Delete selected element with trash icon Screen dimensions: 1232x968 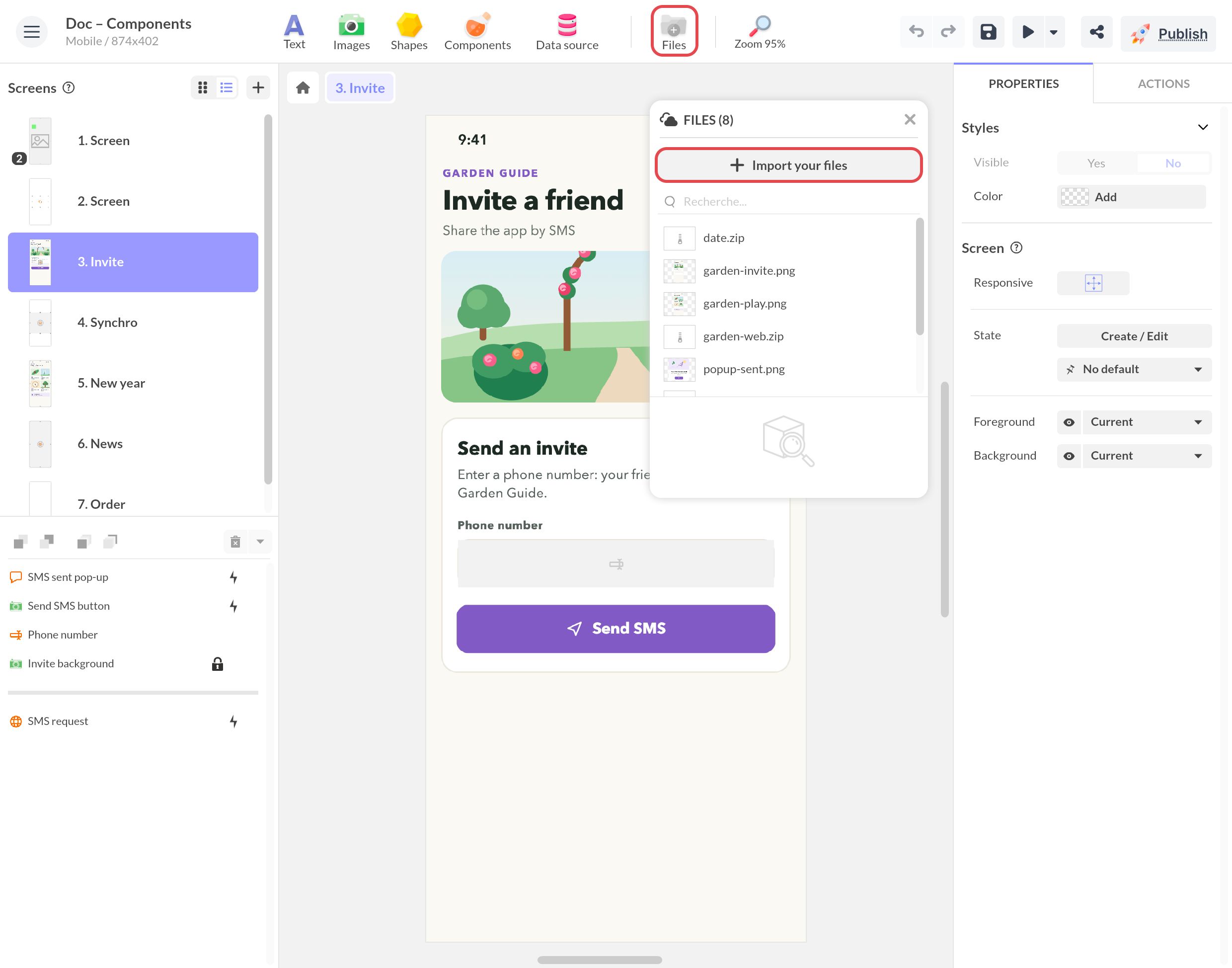coord(235,541)
